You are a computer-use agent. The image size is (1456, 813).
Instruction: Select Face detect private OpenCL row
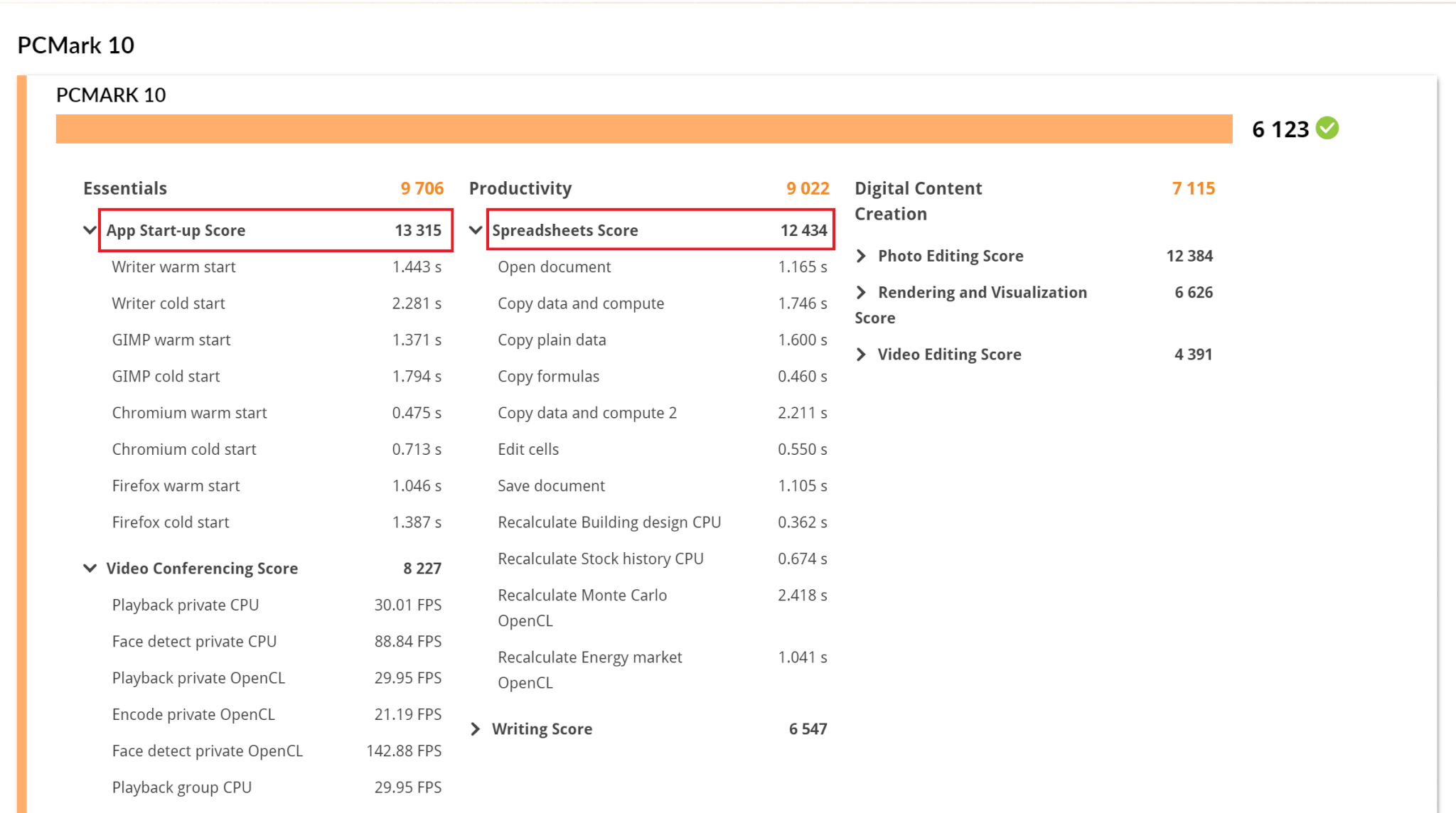coord(277,751)
